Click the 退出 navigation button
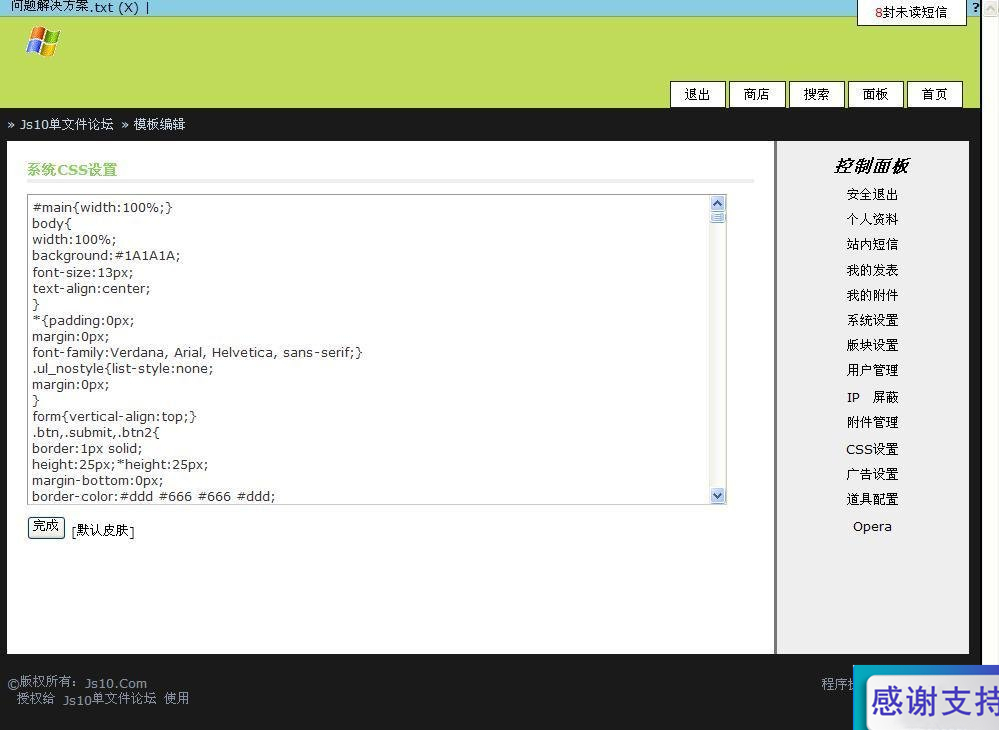Image resolution: width=999 pixels, height=730 pixels. pyautogui.click(x=697, y=94)
